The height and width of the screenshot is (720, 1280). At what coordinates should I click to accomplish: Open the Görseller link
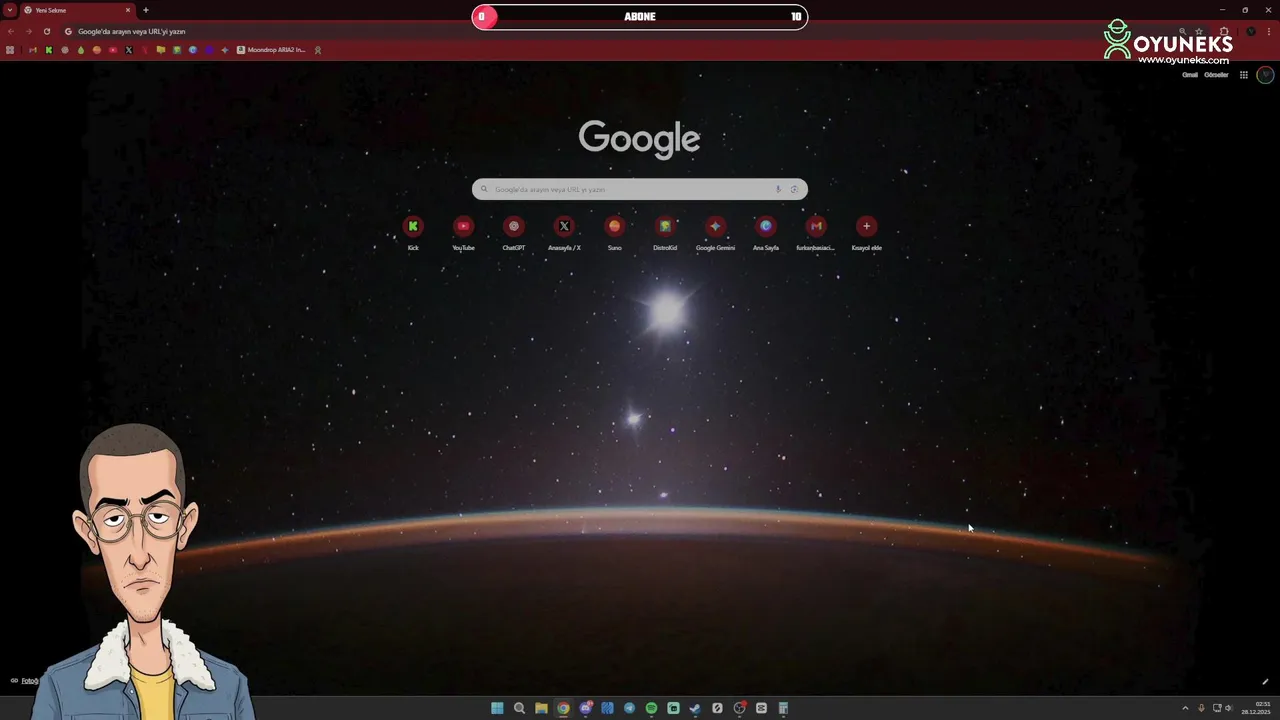click(x=1216, y=75)
